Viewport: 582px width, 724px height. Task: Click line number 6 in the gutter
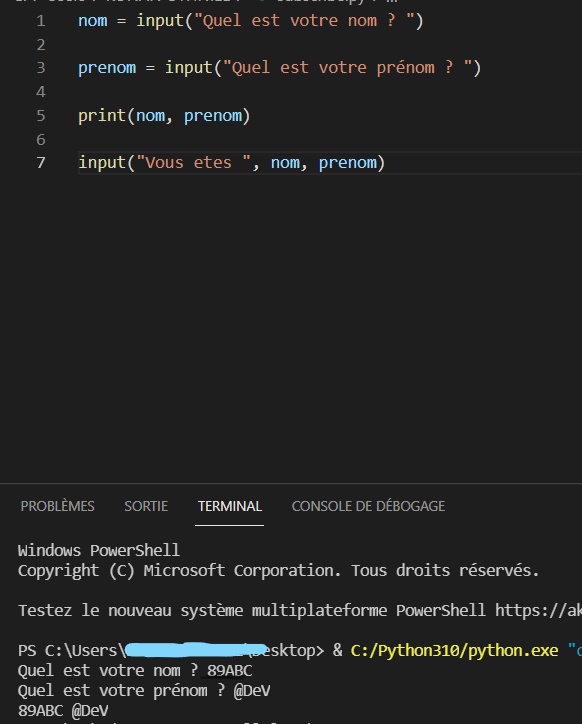pyautogui.click(x=41, y=139)
